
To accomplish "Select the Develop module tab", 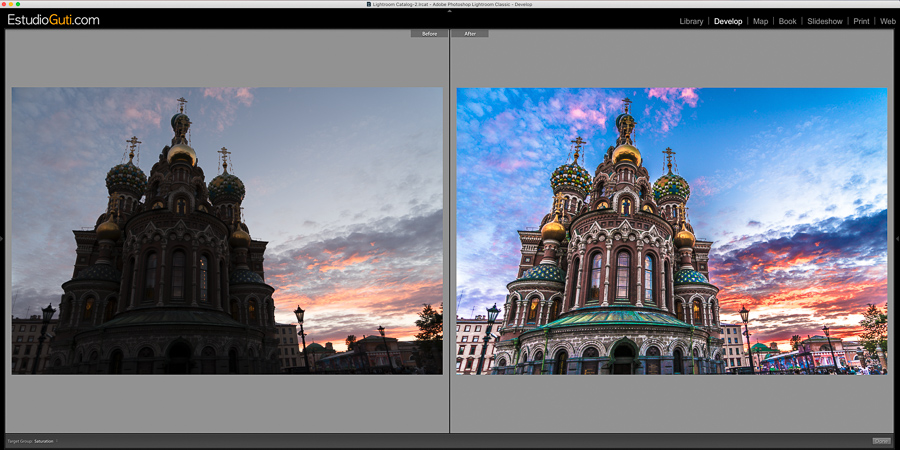I will pos(727,21).
